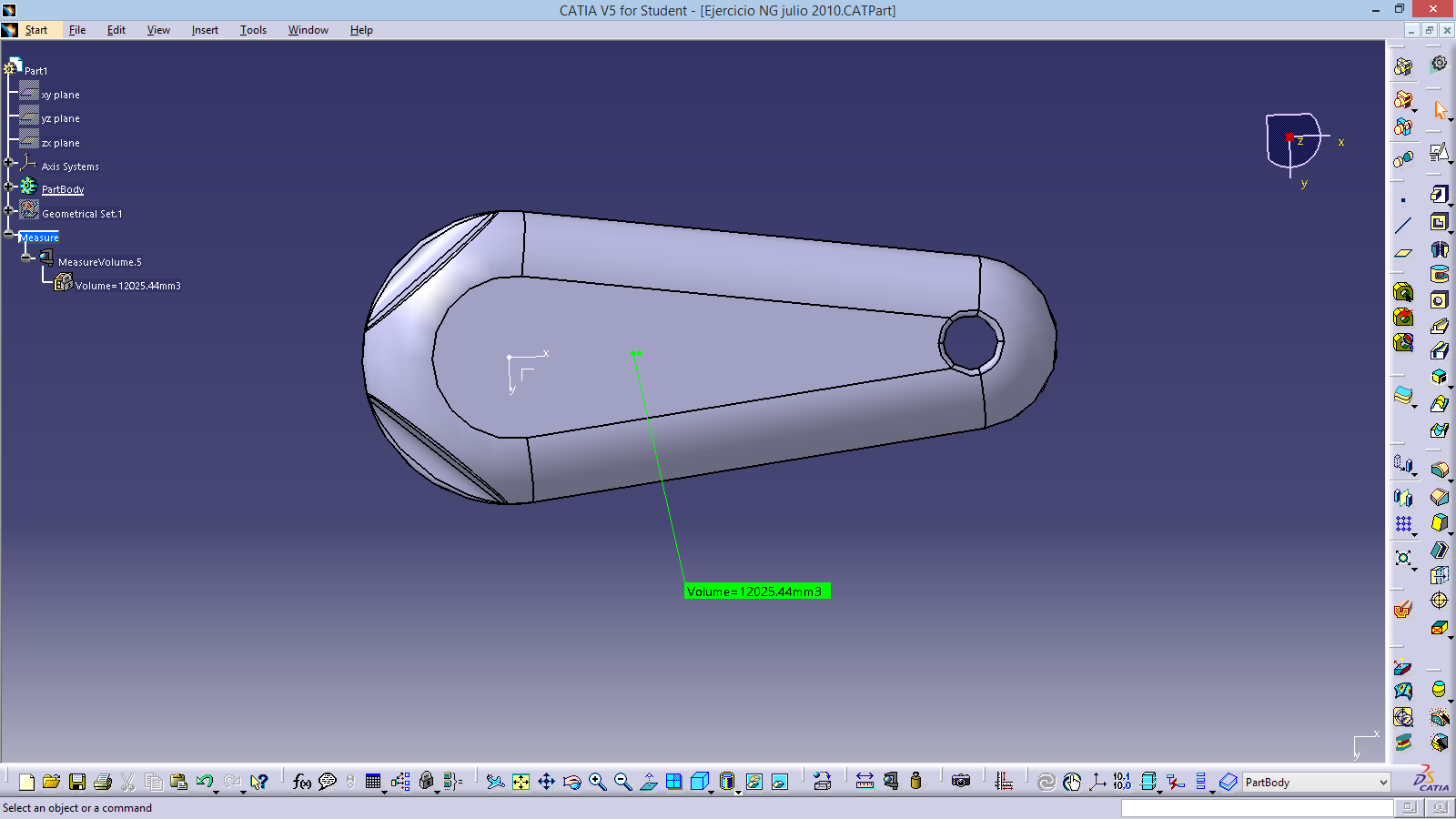The height and width of the screenshot is (819, 1456).
Task: Click the Zoom In magnifier
Action: tap(597, 782)
